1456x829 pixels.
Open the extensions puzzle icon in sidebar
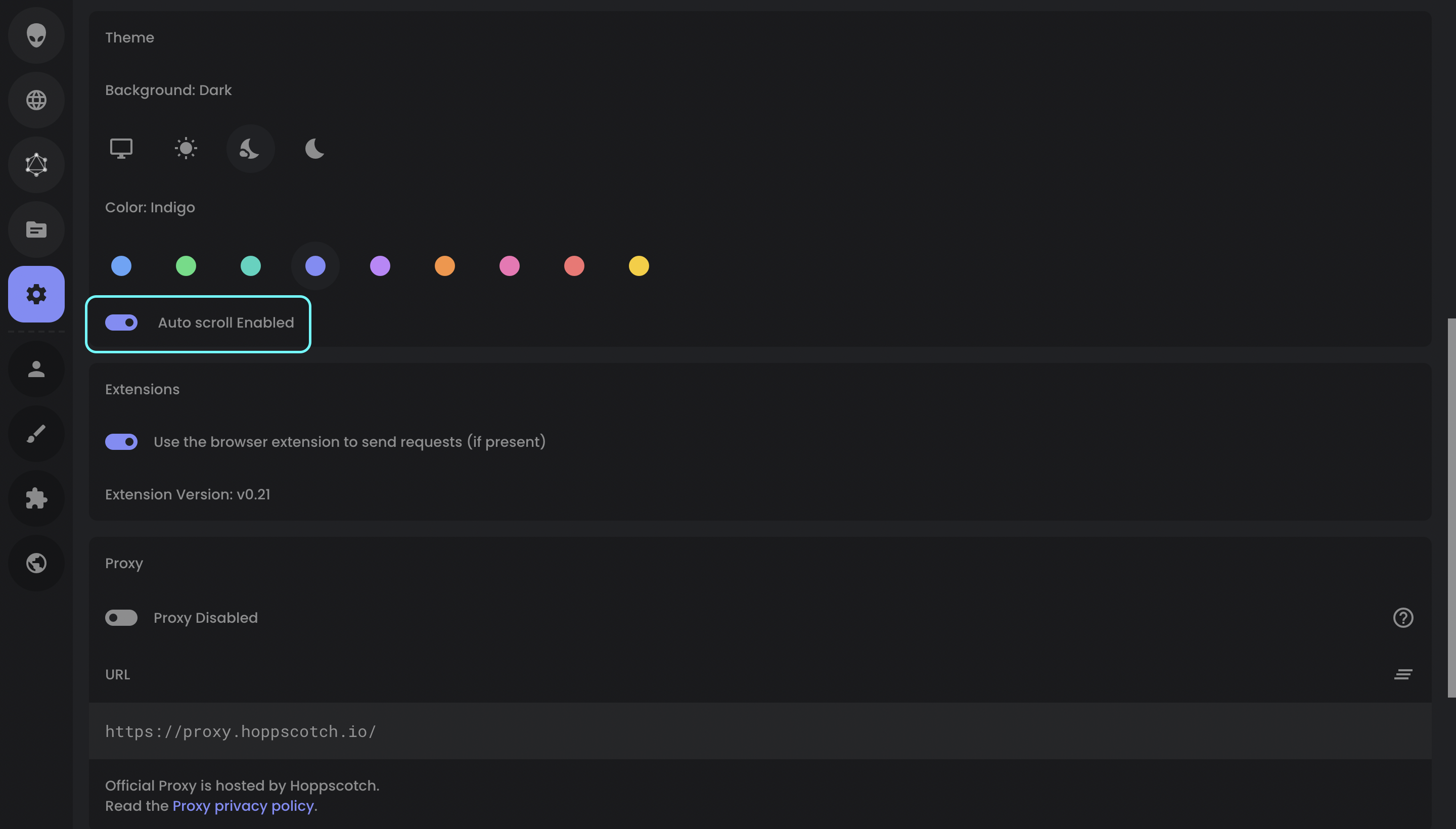(x=36, y=499)
